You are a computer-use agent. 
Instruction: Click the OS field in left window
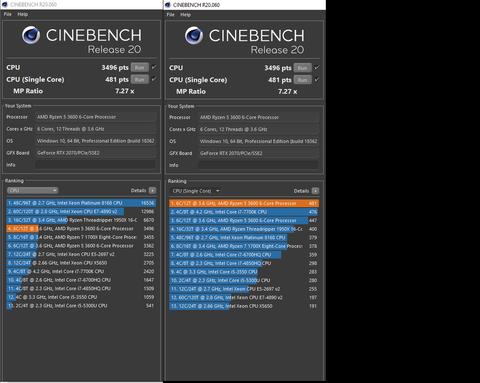coord(95,141)
